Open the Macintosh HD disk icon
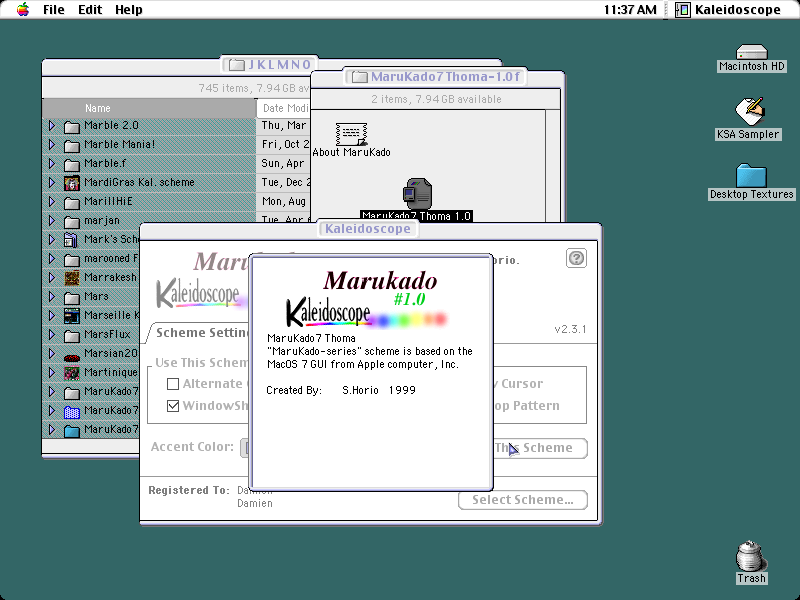Image resolution: width=800 pixels, height=600 pixels. click(x=752, y=52)
